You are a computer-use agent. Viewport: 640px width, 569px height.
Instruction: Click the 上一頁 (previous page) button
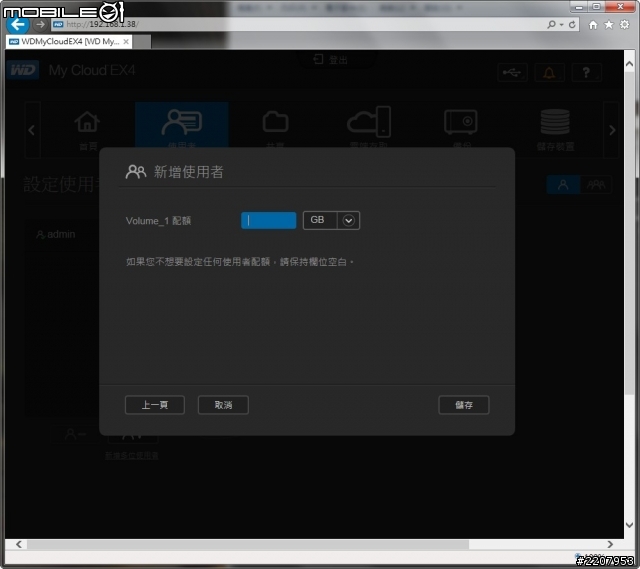click(x=155, y=405)
